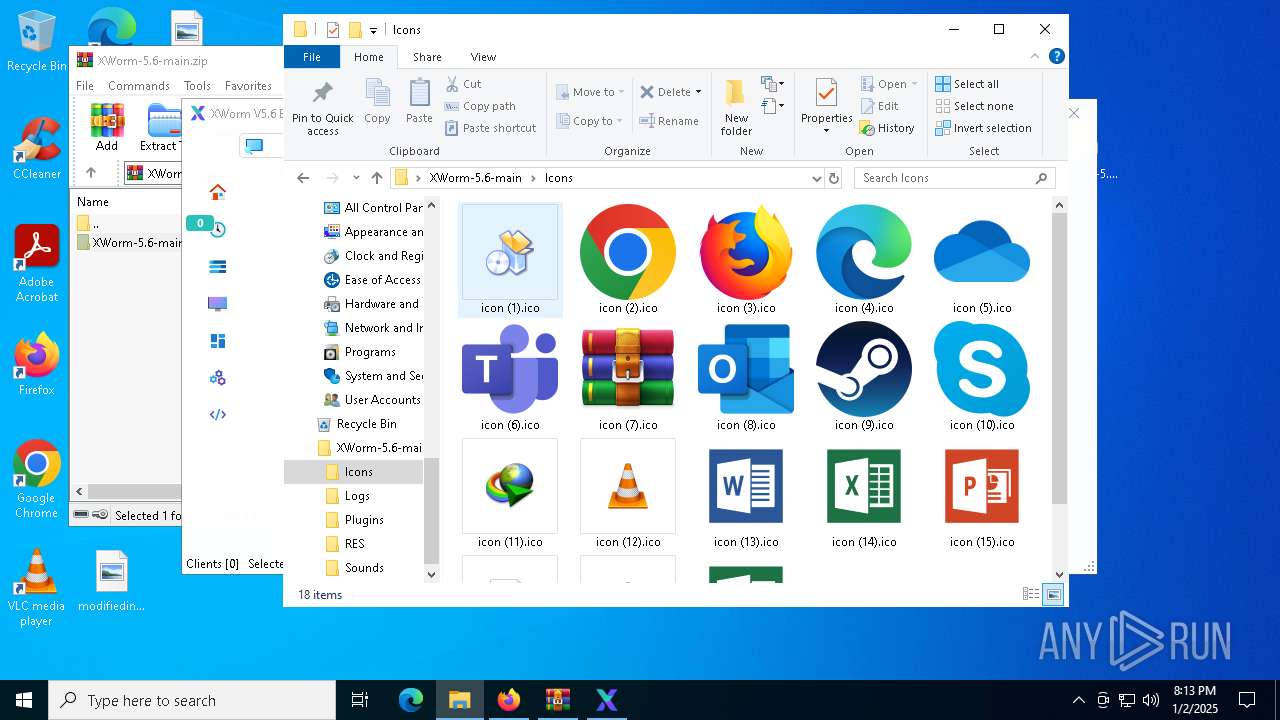
Task: Expand address bar history dropdown
Action: 817,178
